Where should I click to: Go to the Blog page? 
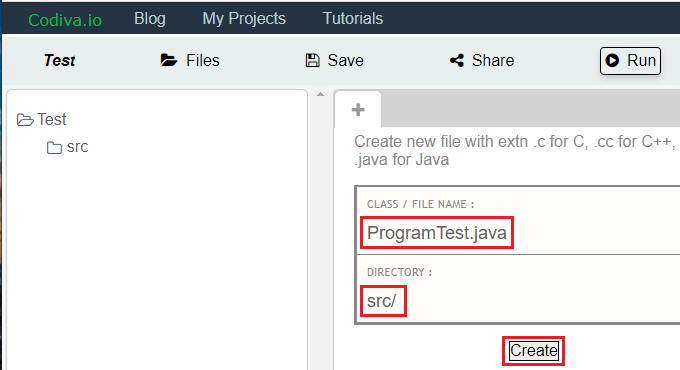click(x=150, y=19)
